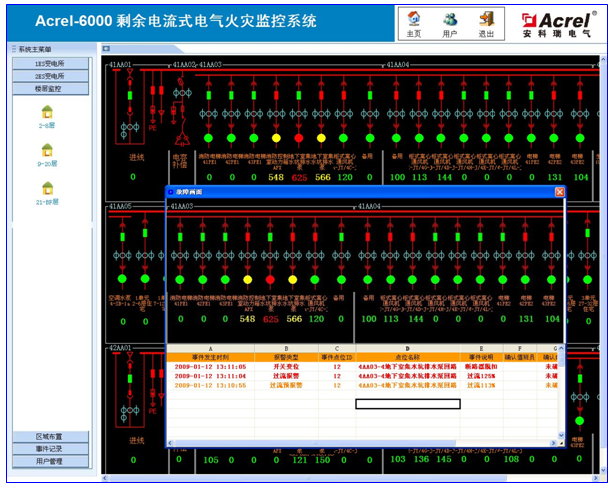Viewport: 613px width, 490px height.
Task: Click the grip icon beside 系统主菜单
Action: 14,49
